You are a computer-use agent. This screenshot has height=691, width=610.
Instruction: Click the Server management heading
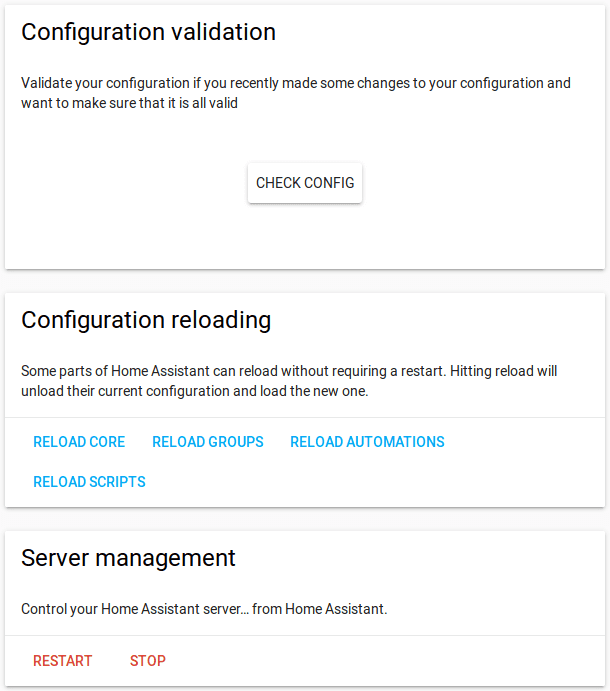(128, 557)
